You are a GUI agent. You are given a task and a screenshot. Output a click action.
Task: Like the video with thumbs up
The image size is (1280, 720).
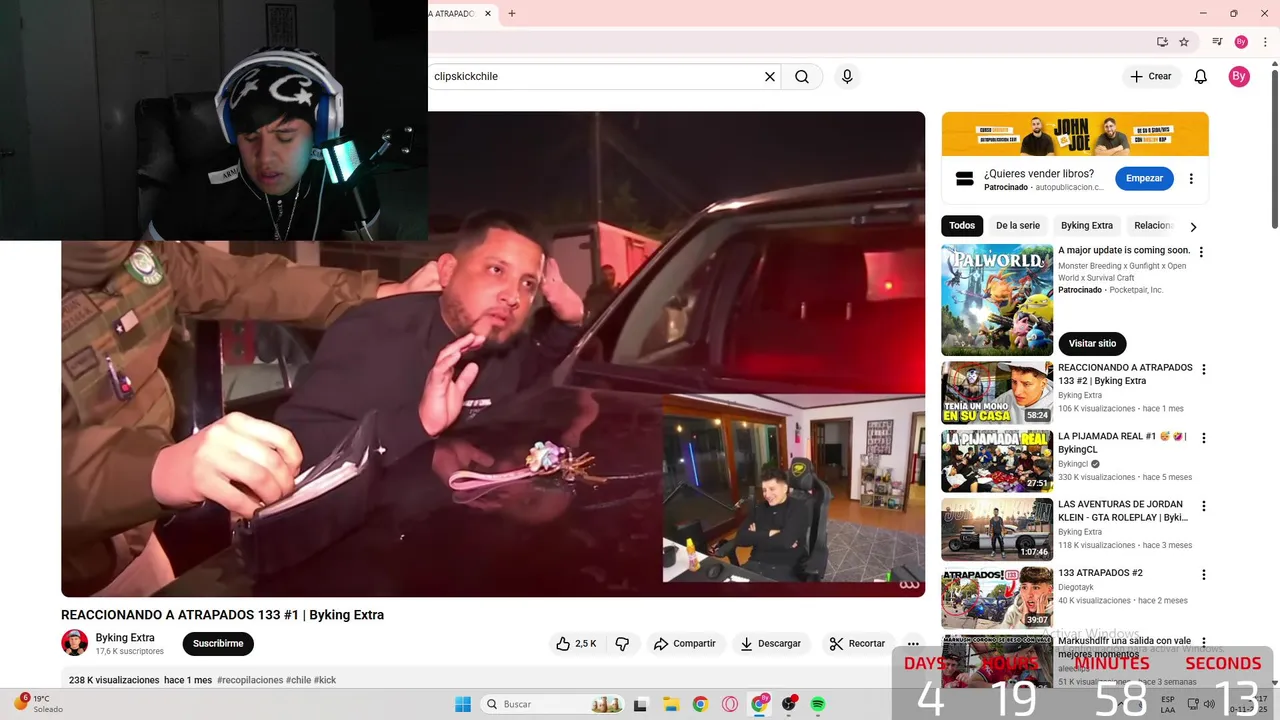click(x=576, y=644)
